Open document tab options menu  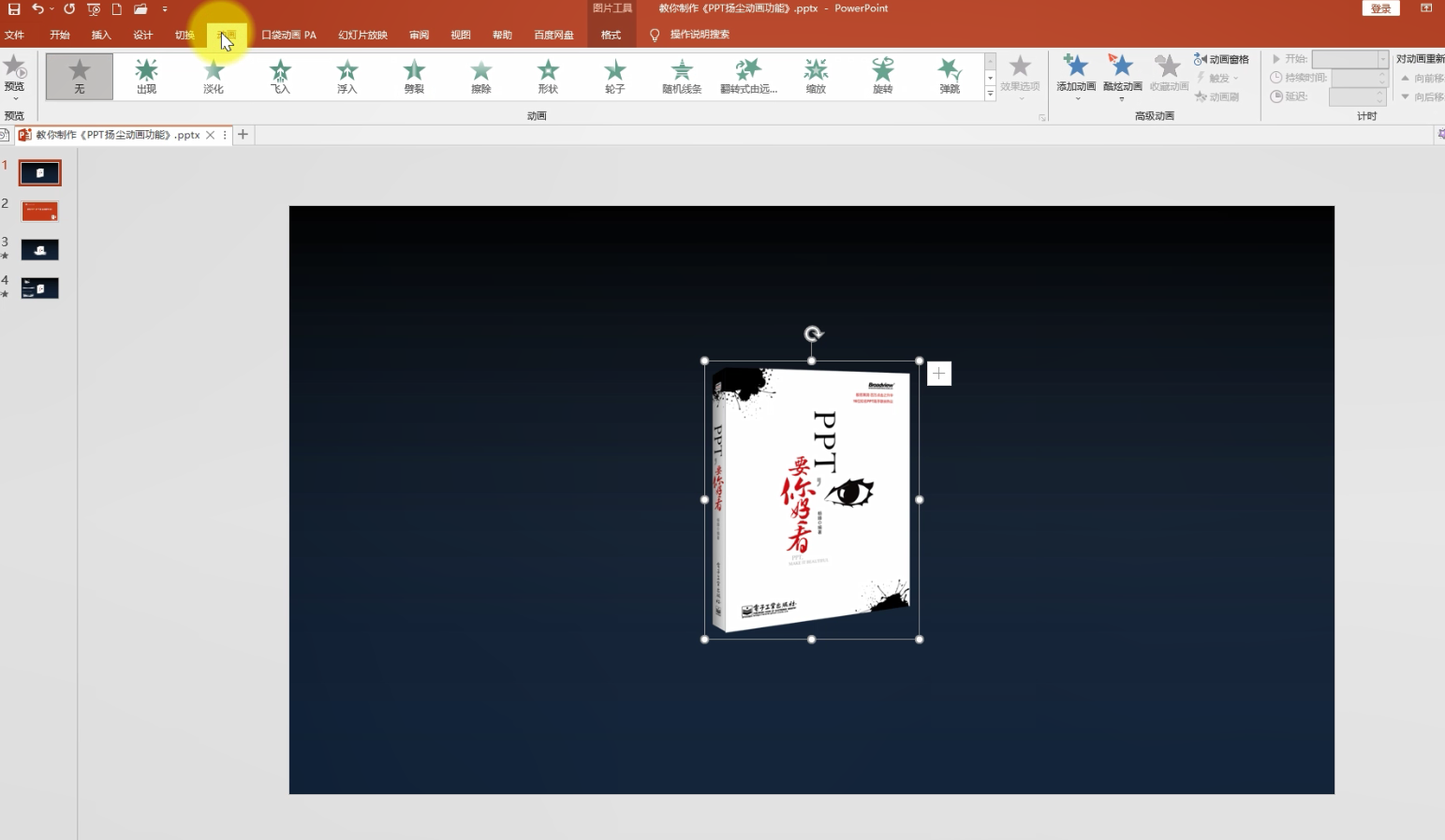pyautogui.click(x=225, y=135)
